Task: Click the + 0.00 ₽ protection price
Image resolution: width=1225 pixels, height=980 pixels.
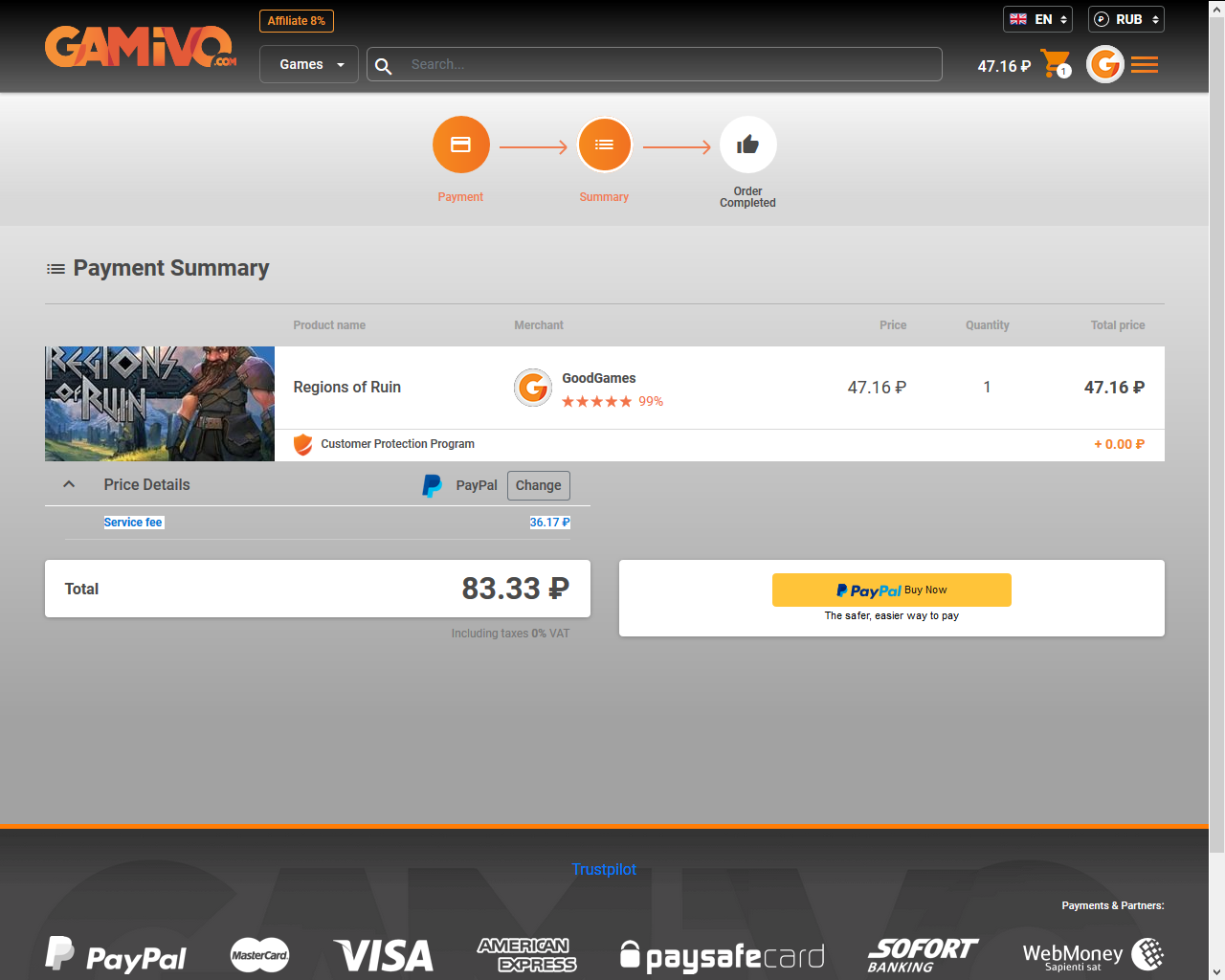Action: click(x=1120, y=445)
